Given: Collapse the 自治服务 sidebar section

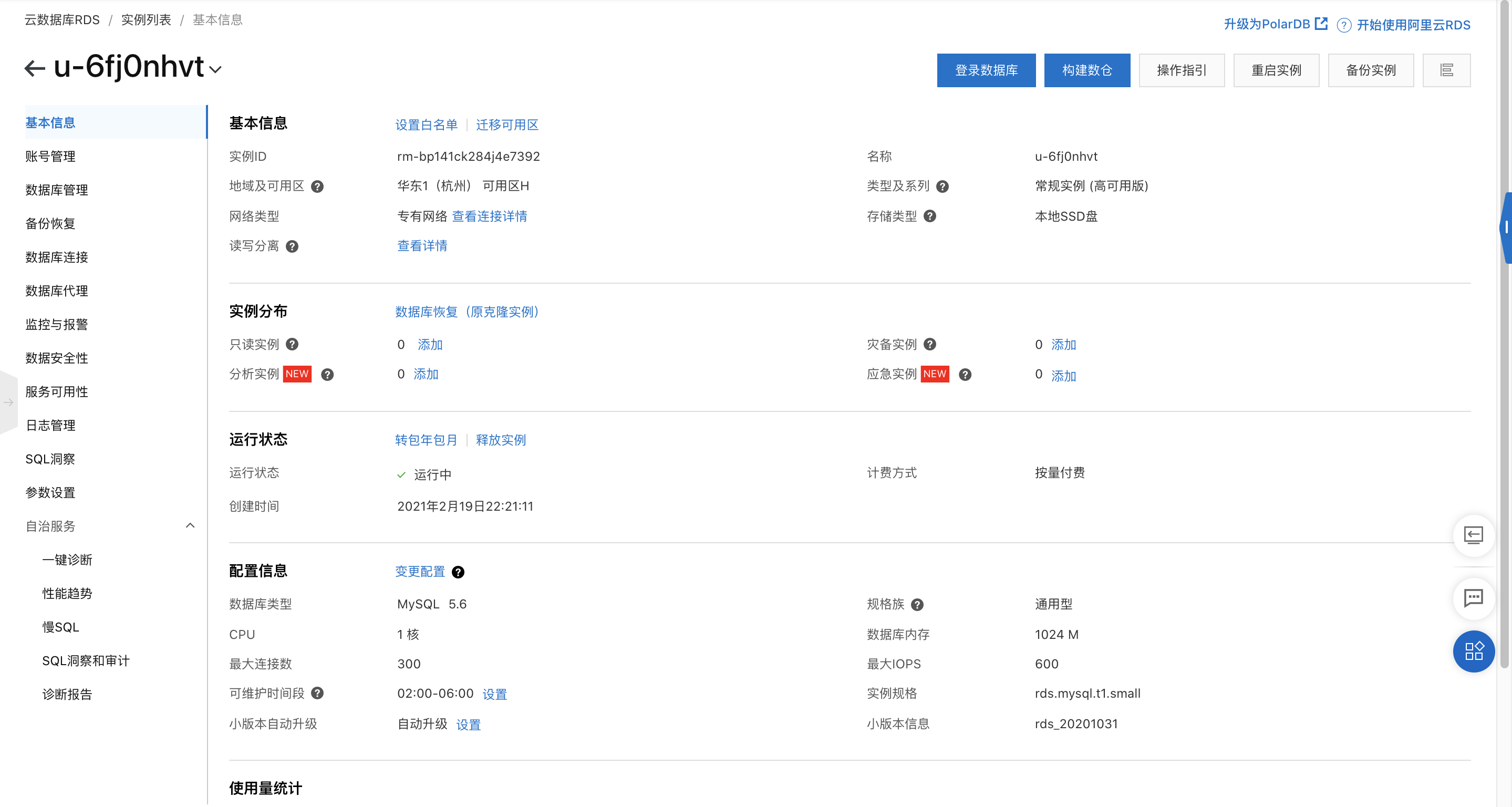Looking at the screenshot, I should pyautogui.click(x=190, y=526).
